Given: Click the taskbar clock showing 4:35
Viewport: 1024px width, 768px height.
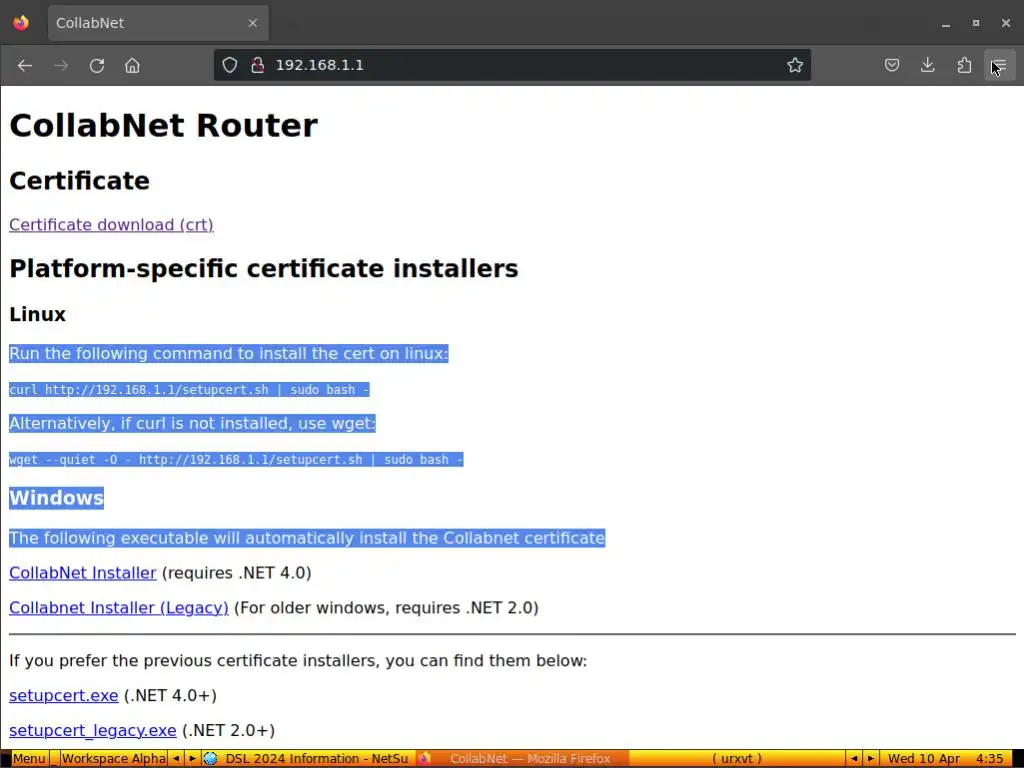Looking at the screenshot, I should (x=989, y=759).
